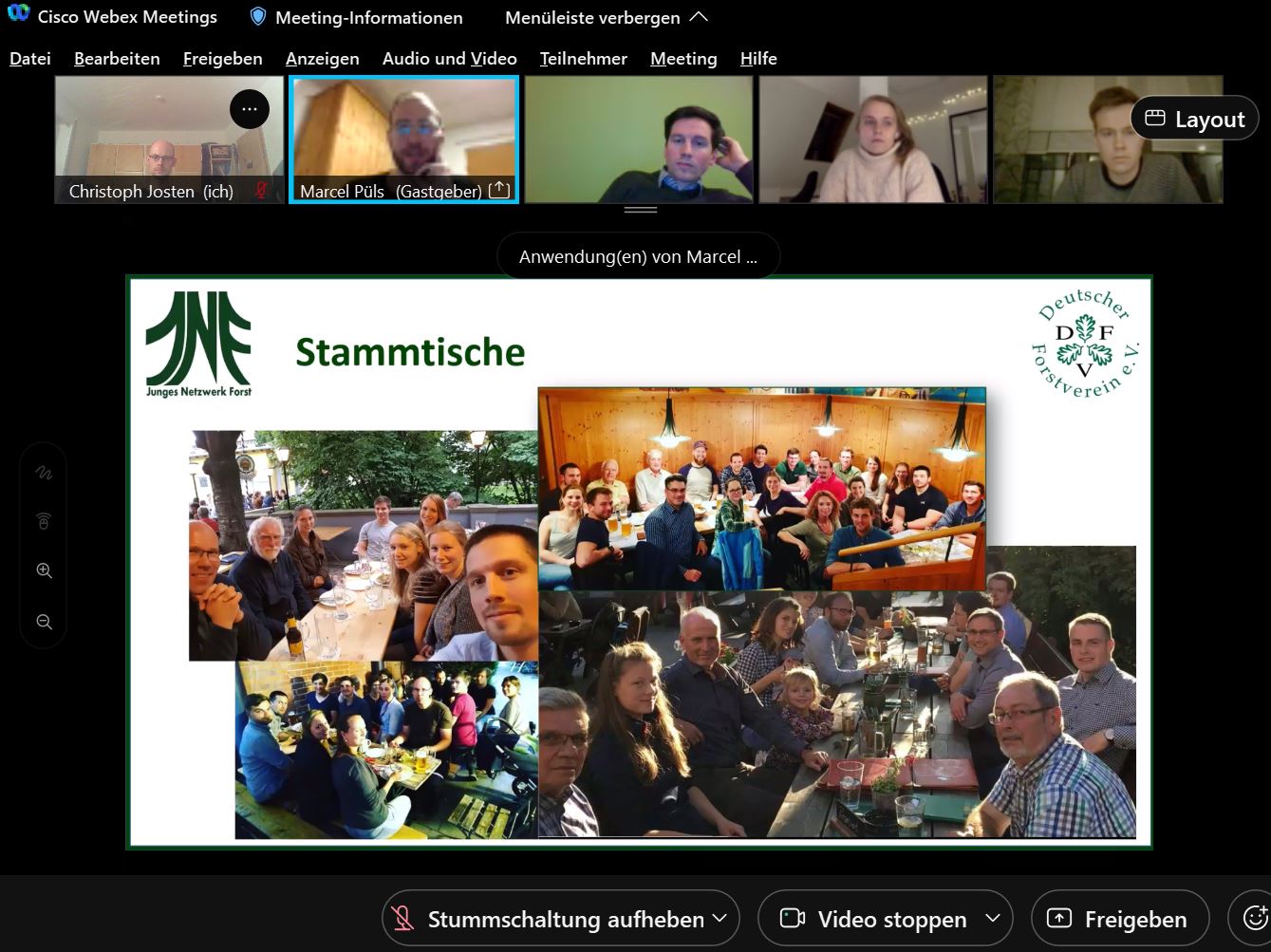Image resolution: width=1271 pixels, height=952 pixels.
Task: Open the Audio und Video menu
Action: point(450,59)
